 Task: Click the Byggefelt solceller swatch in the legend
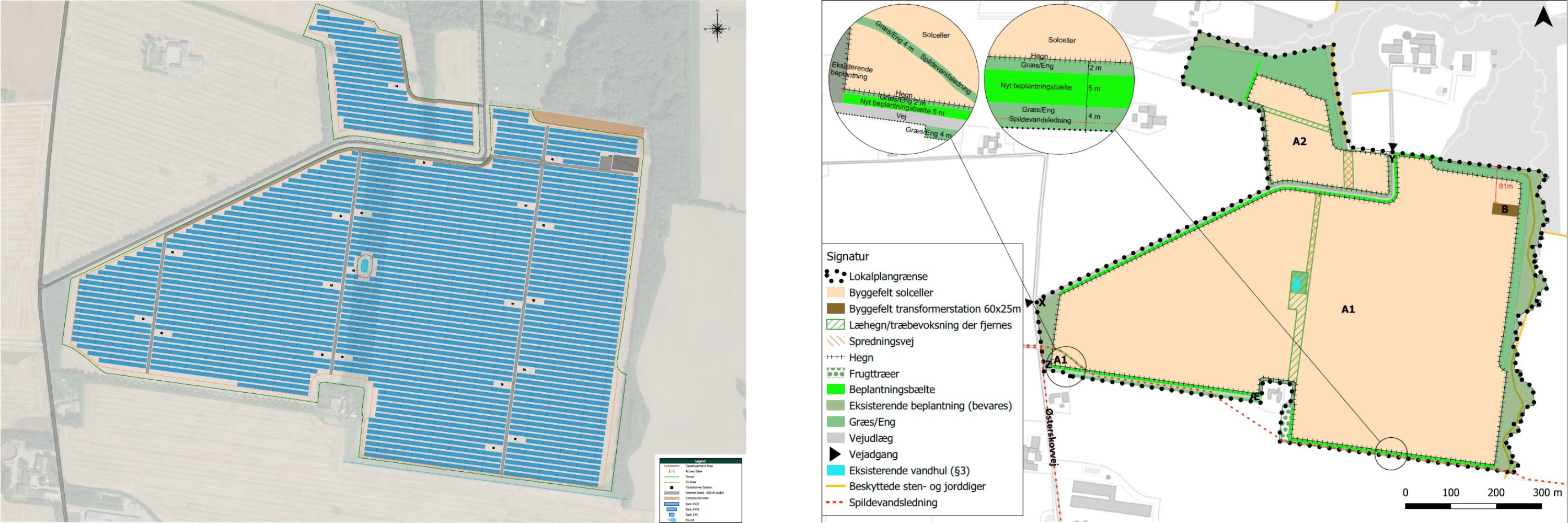tap(835, 292)
